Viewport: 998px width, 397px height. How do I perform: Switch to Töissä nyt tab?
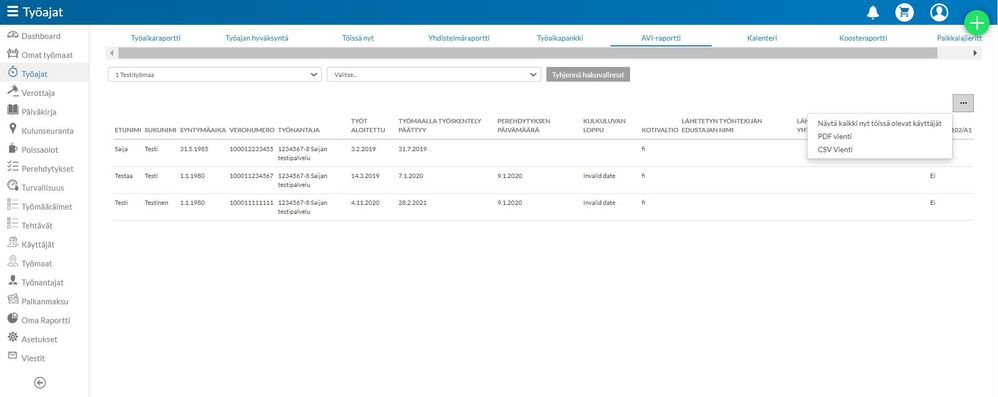358,38
